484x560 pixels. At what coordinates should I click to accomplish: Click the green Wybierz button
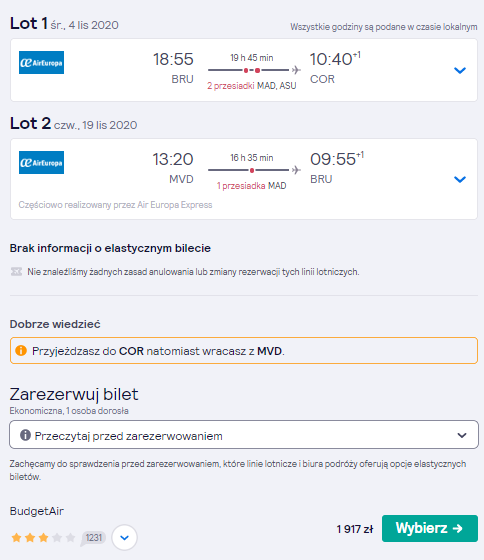pos(430,528)
